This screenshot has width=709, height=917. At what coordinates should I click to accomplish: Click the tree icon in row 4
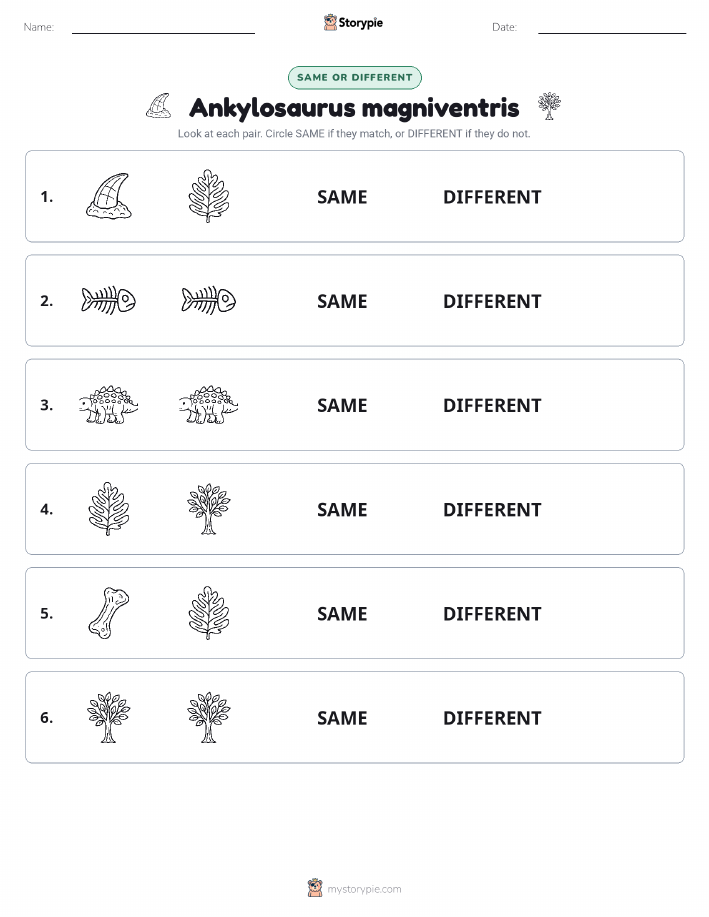[209, 509]
